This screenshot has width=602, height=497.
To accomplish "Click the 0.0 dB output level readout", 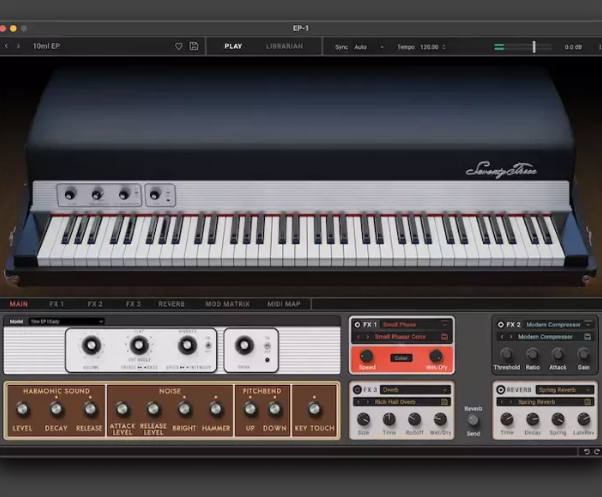I will [x=573, y=47].
